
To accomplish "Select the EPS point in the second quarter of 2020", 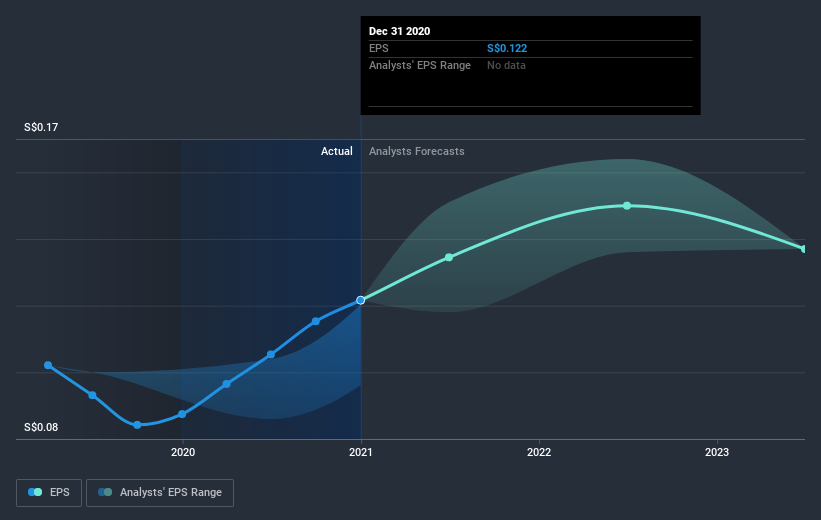I will click(227, 384).
